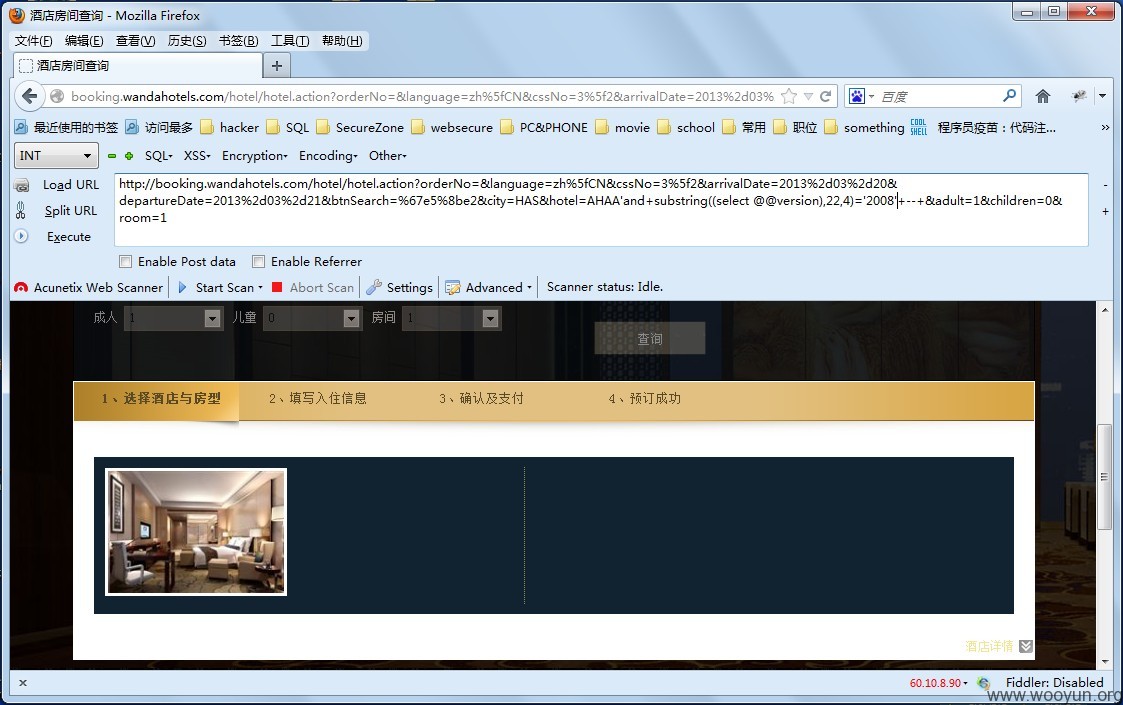Show more bookmarks with chevron
This screenshot has width=1123, height=705.
1105,128
